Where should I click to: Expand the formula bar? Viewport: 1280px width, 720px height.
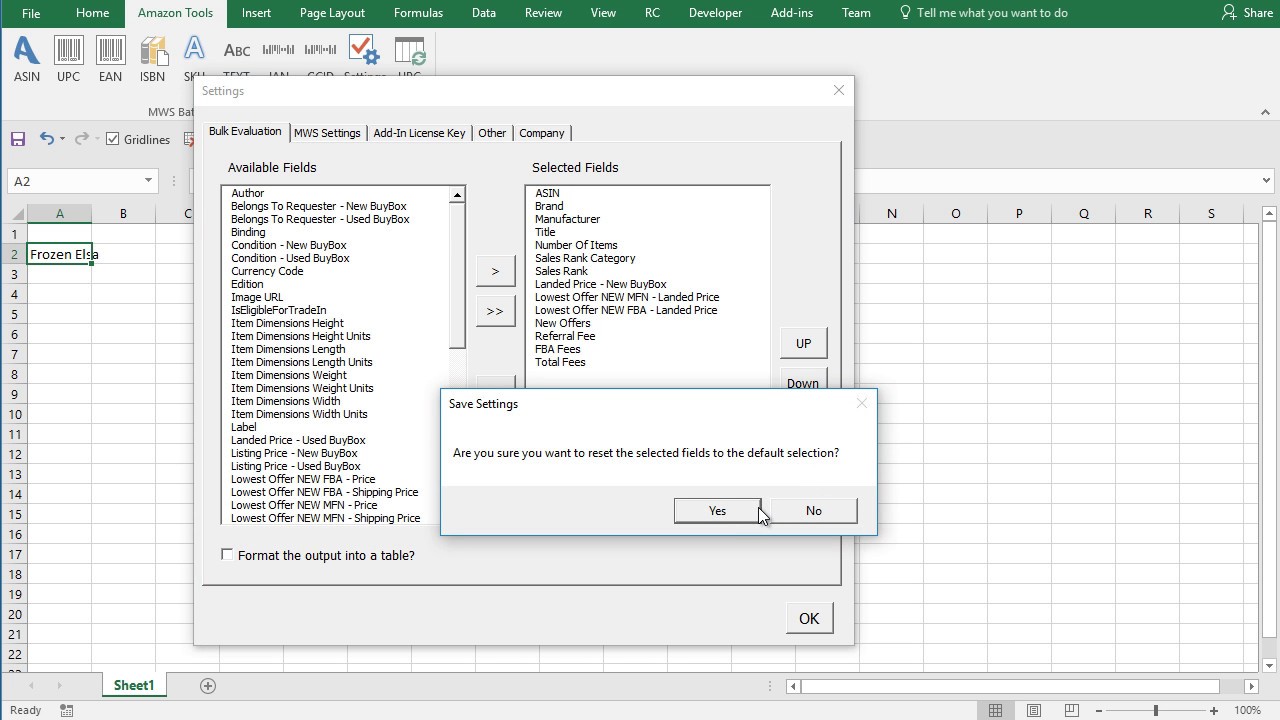click(x=1268, y=181)
